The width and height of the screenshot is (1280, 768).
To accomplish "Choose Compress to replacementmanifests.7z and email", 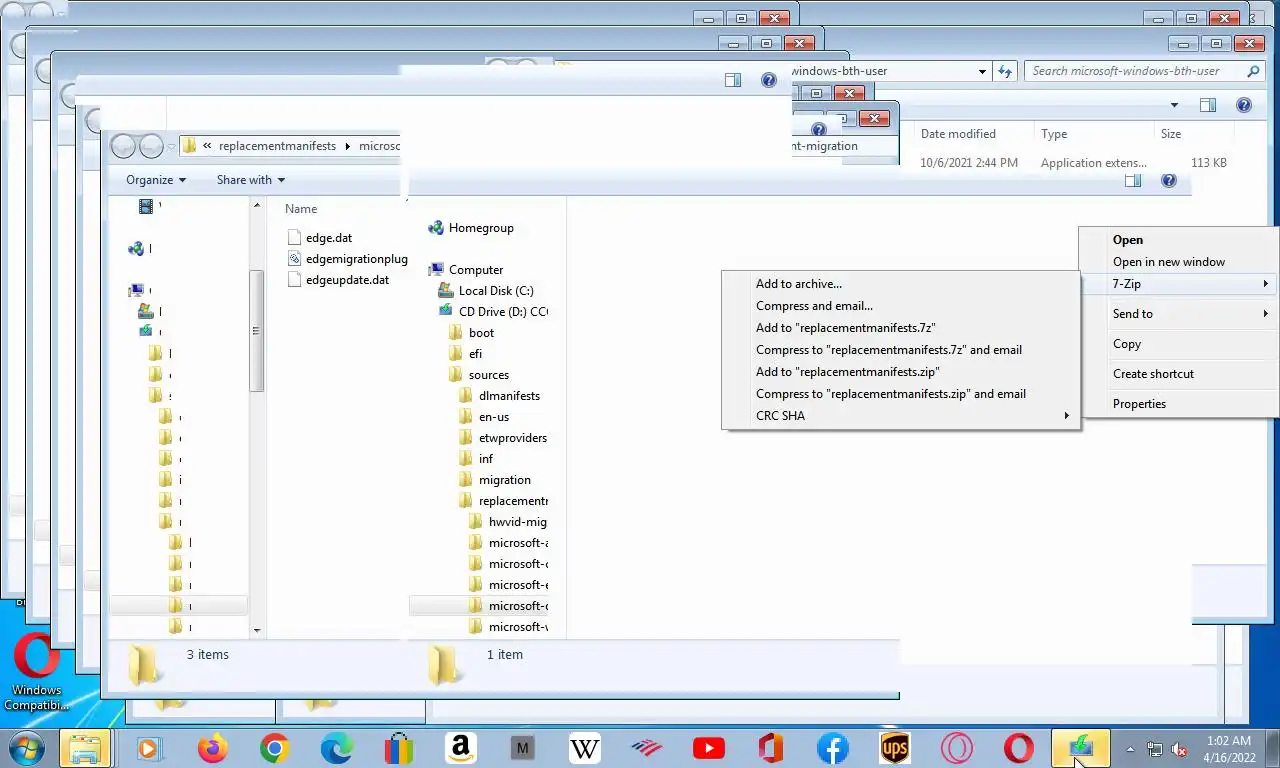I will 901,350.
